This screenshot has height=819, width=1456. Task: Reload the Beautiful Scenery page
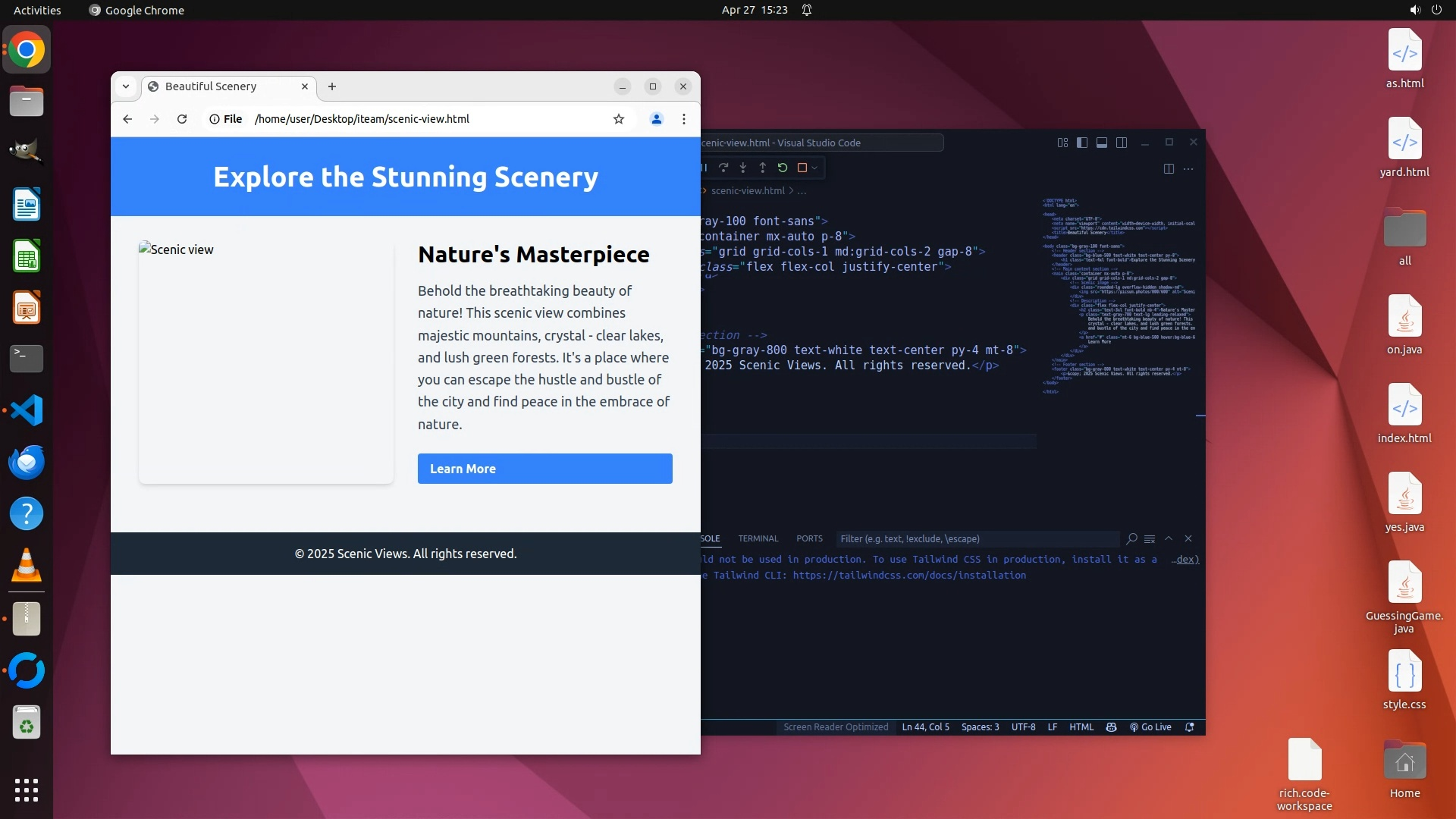click(x=182, y=119)
